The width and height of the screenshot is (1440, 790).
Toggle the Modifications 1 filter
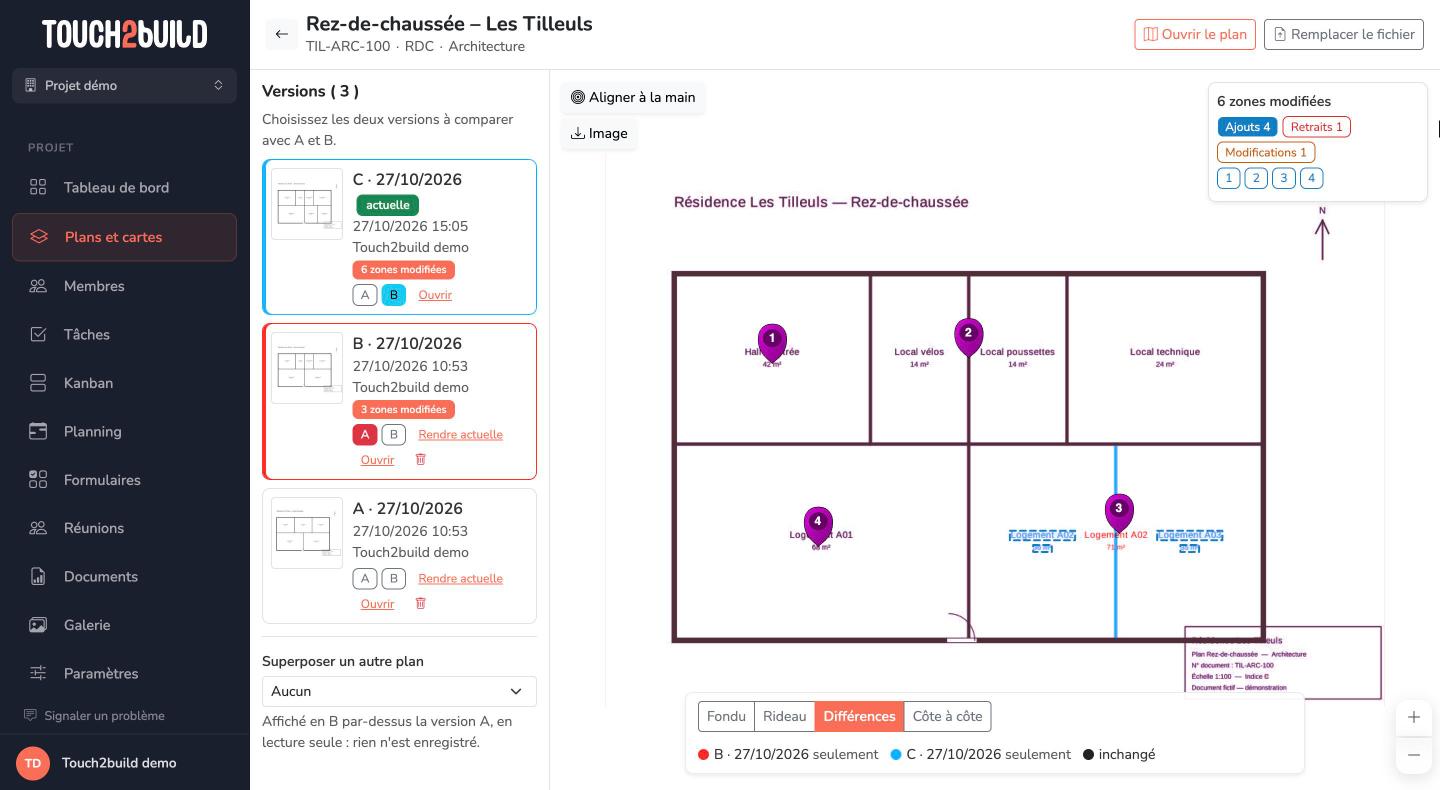pyautogui.click(x=1266, y=152)
